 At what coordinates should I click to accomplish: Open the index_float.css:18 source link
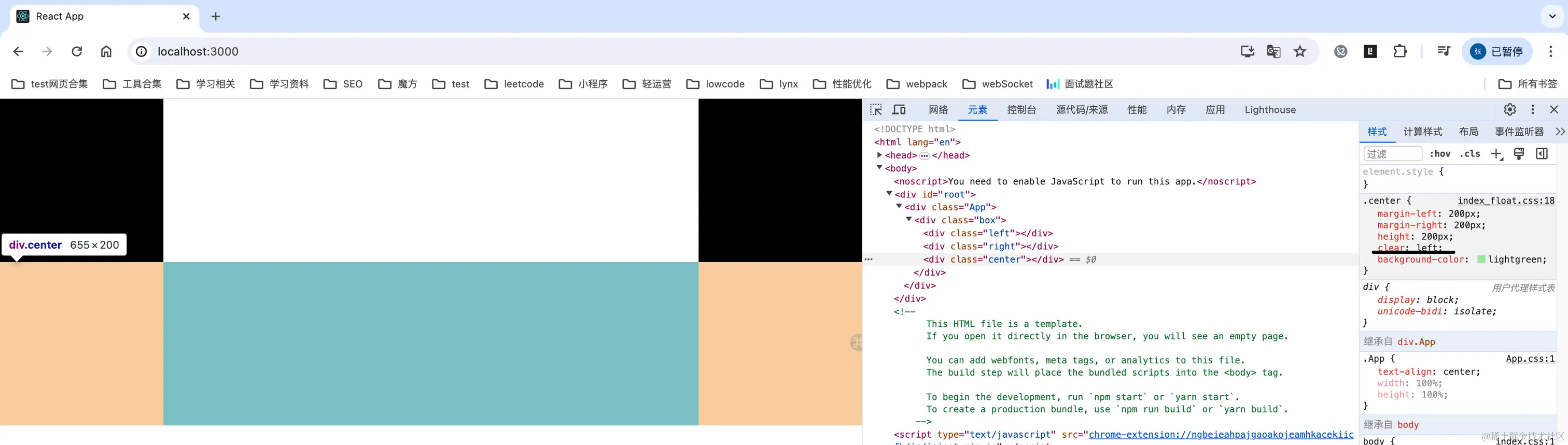(1506, 200)
